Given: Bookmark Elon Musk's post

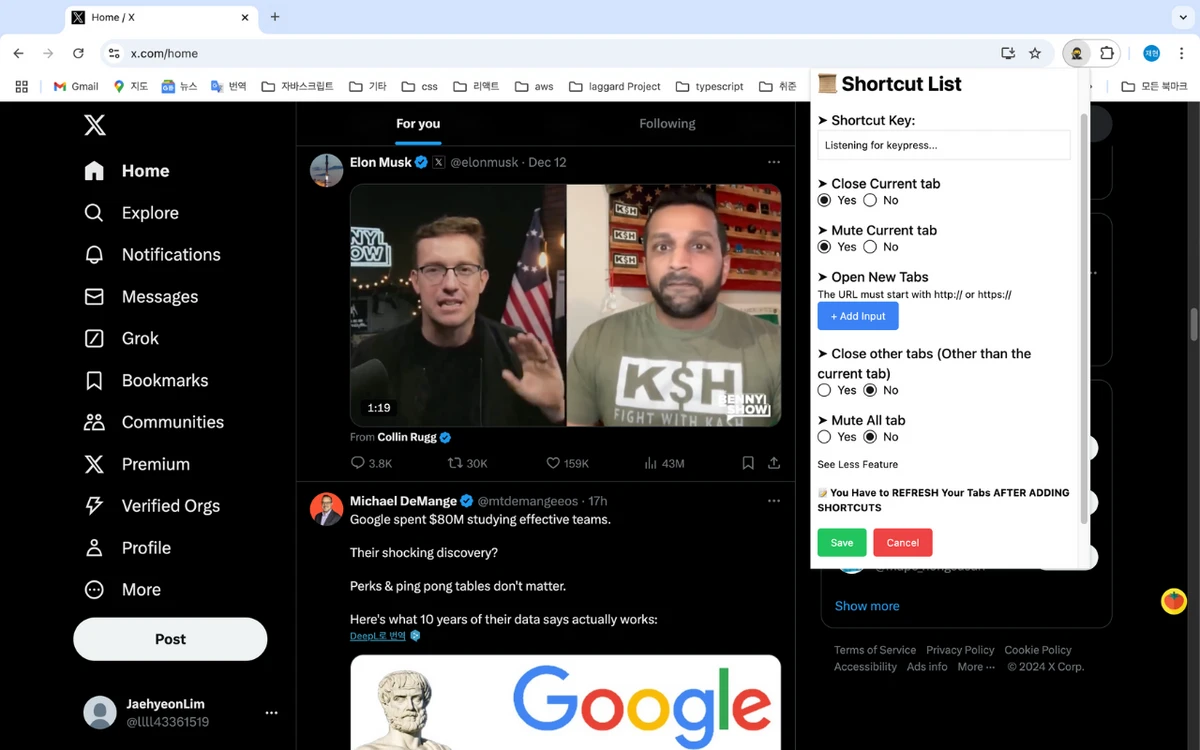Looking at the screenshot, I should tap(748, 463).
